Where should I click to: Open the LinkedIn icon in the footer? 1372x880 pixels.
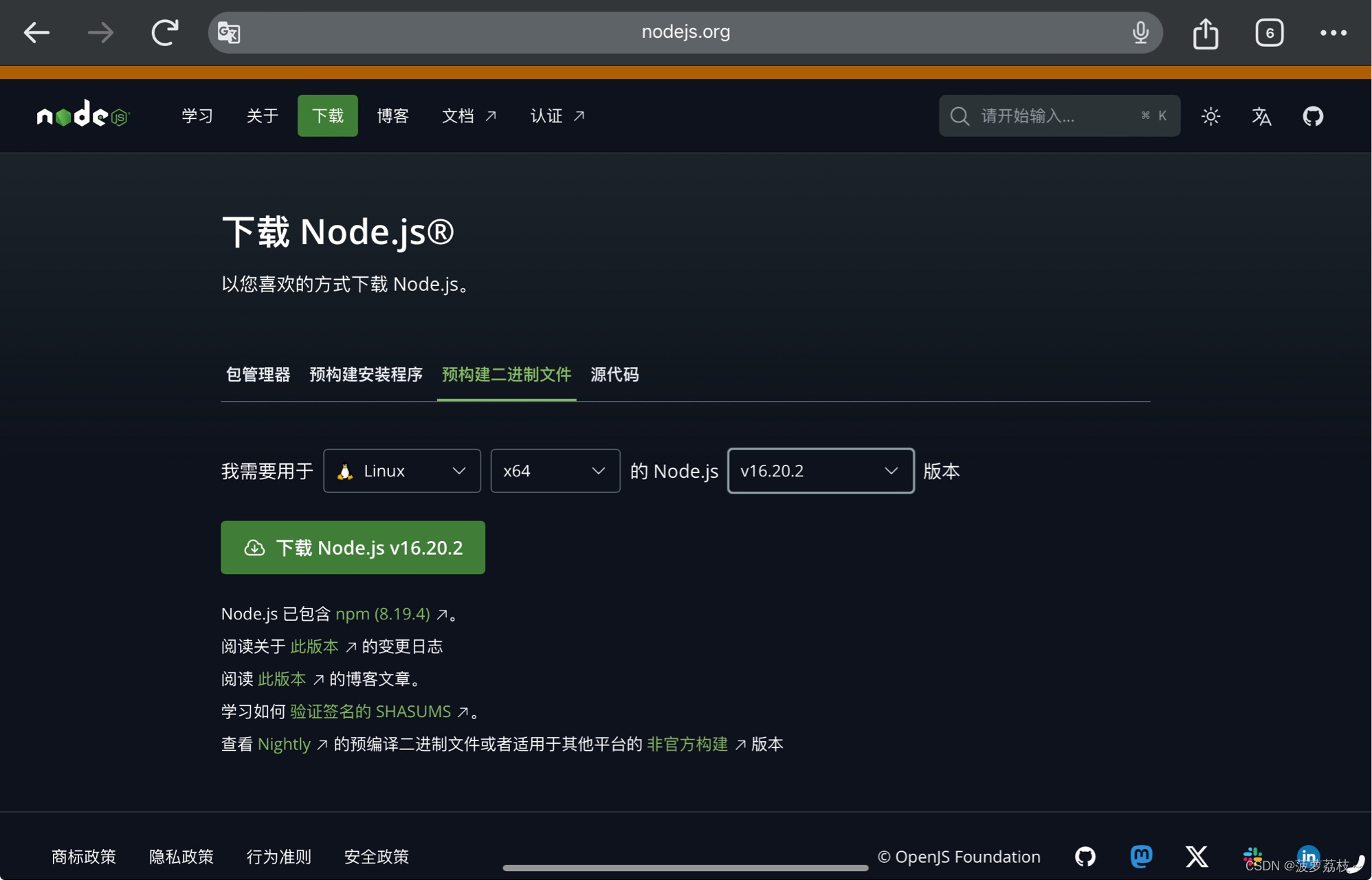pos(1307,856)
